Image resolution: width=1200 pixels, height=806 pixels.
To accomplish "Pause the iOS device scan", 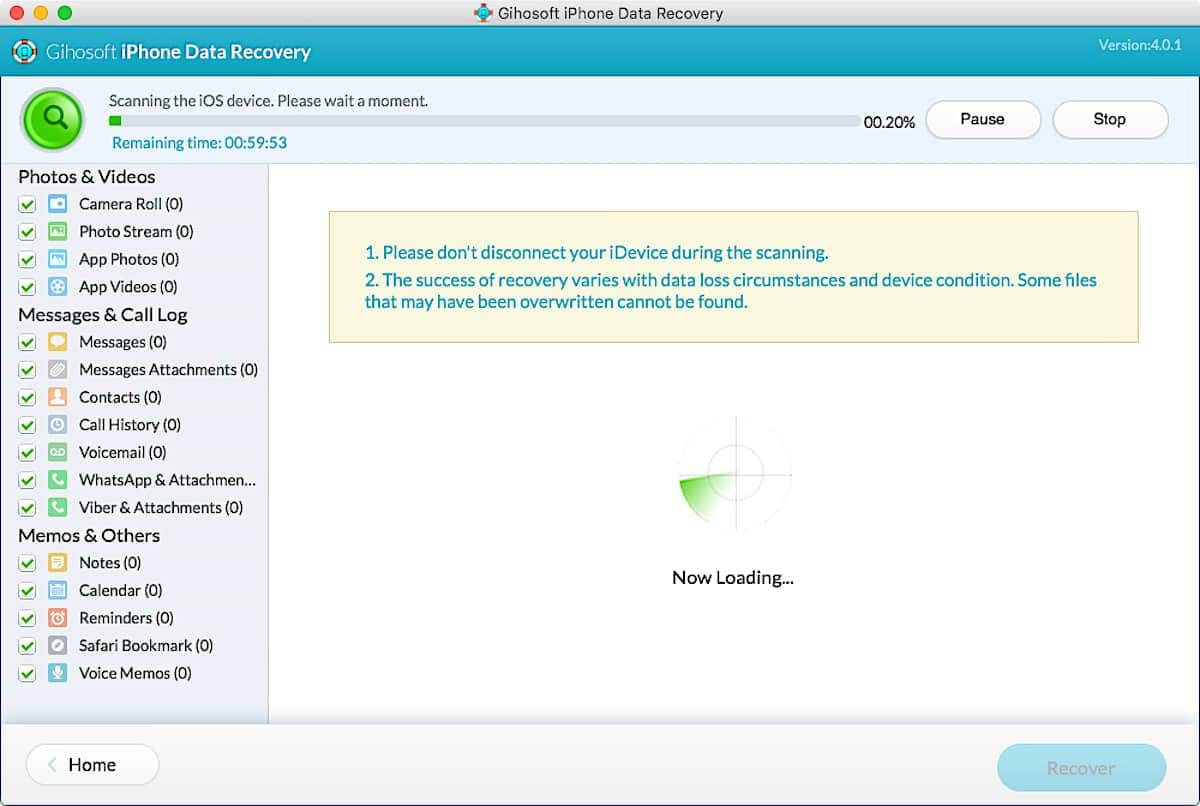I will point(982,119).
